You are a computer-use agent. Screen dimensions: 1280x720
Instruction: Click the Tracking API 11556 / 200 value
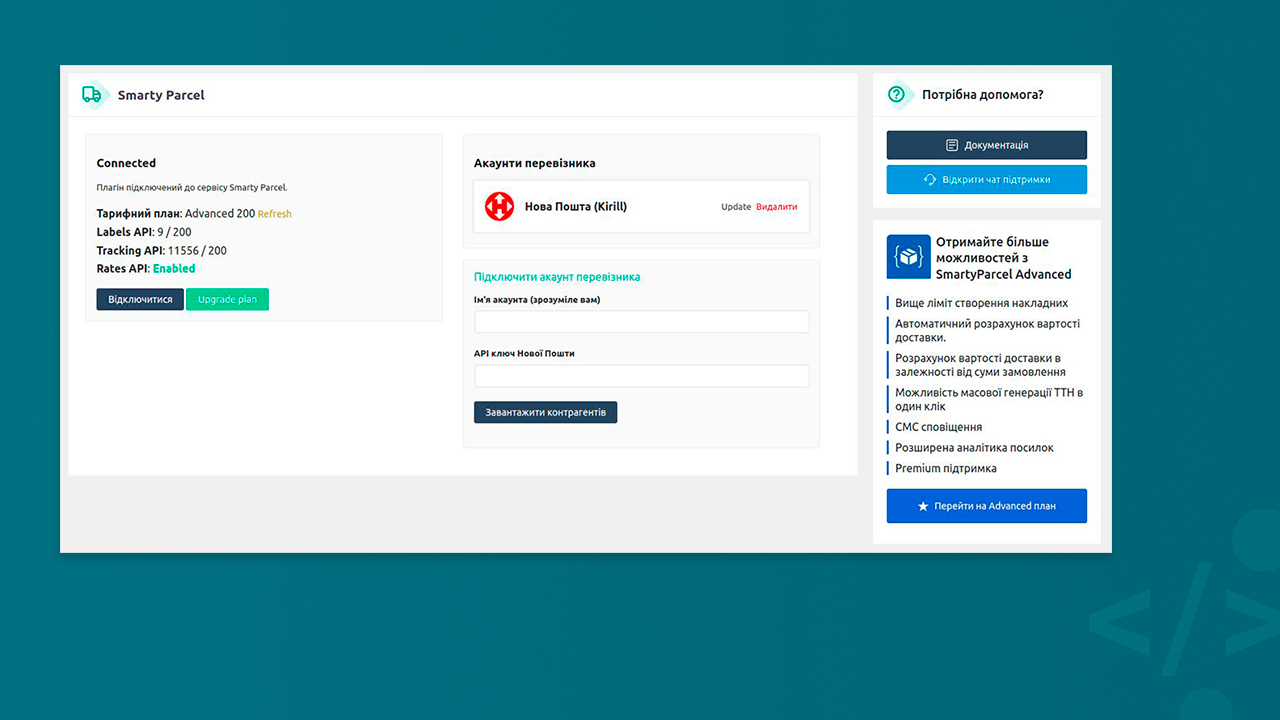pyautogui.click(x=197, y=251)
